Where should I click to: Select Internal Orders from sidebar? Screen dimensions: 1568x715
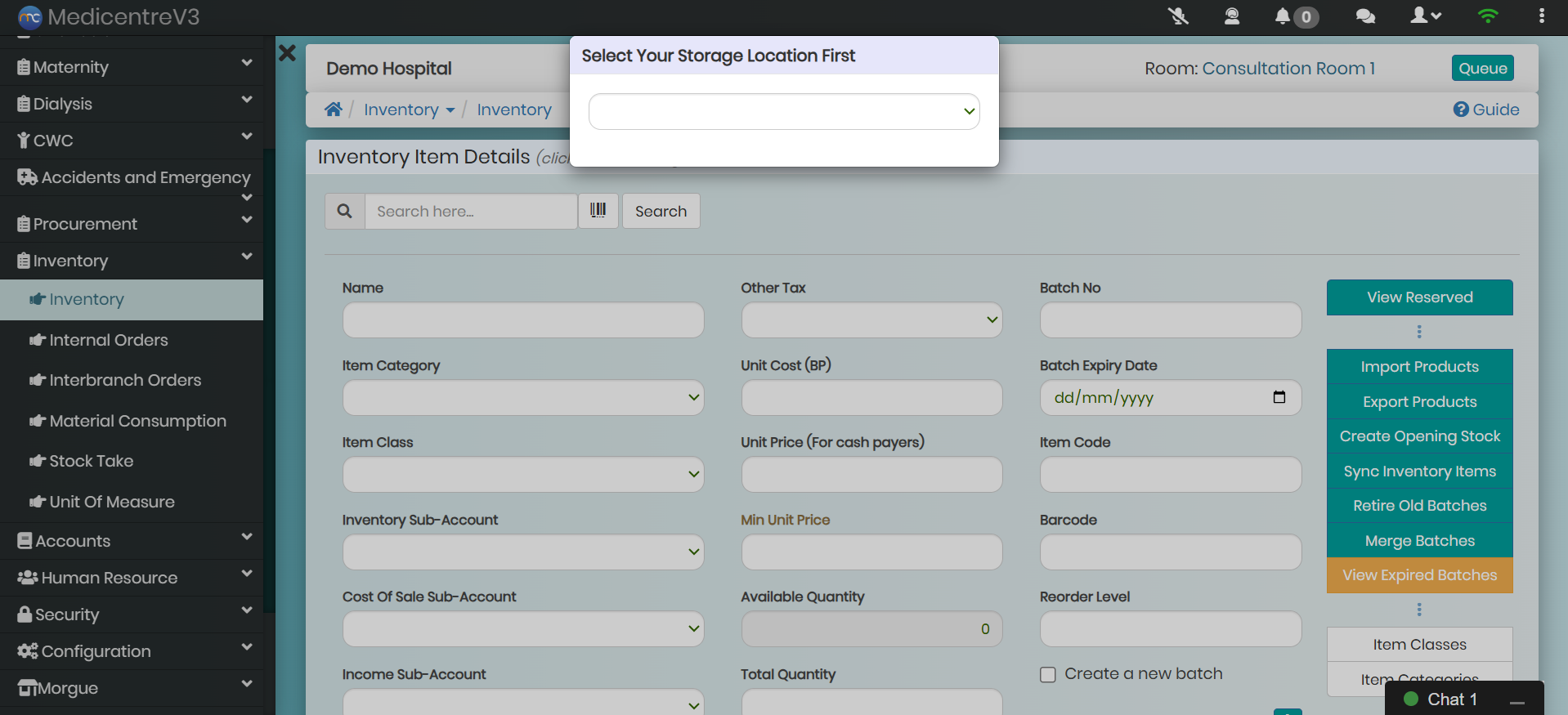[x=108, y=340]
